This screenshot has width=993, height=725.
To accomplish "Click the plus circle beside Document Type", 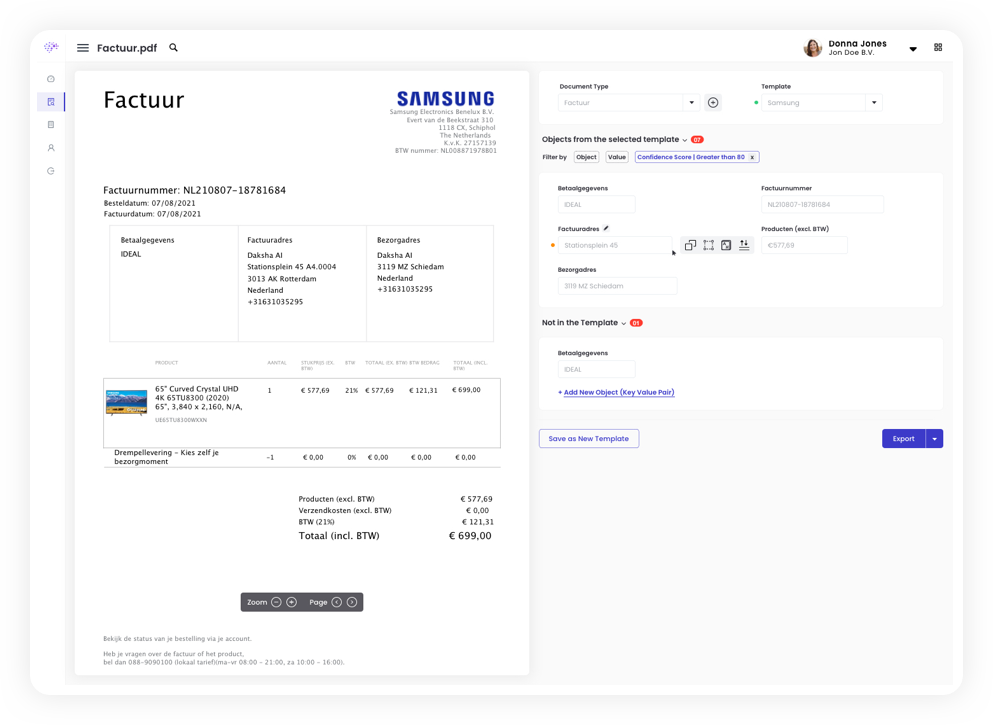I will (713, 103).
